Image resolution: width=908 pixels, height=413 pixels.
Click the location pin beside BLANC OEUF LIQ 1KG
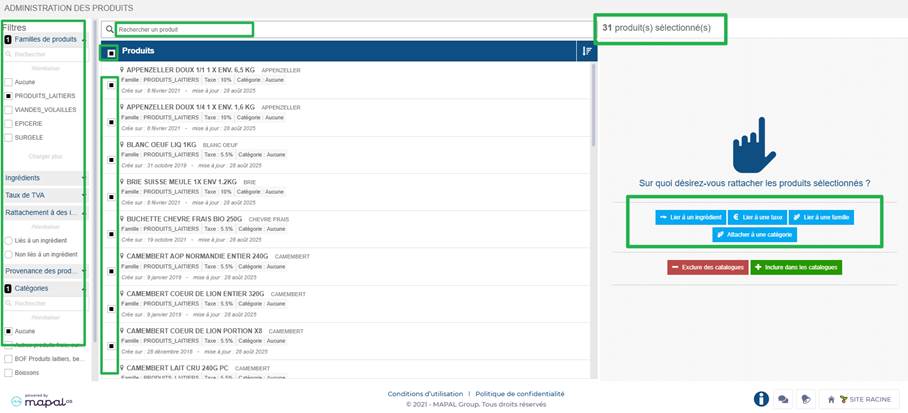tap(122, 144)
